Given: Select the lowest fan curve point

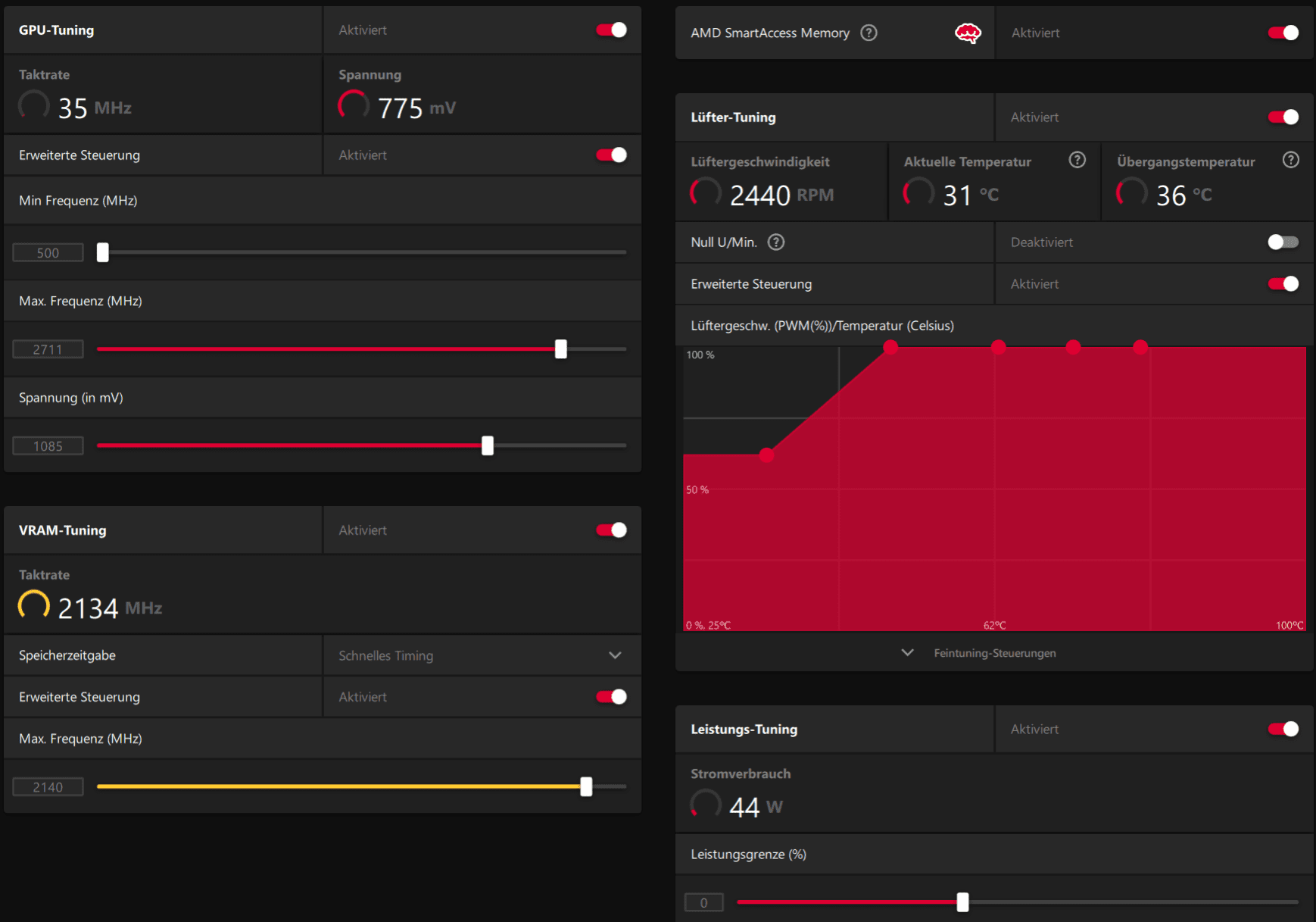Looking at the screenshot, I should click(x=767, y=455).
